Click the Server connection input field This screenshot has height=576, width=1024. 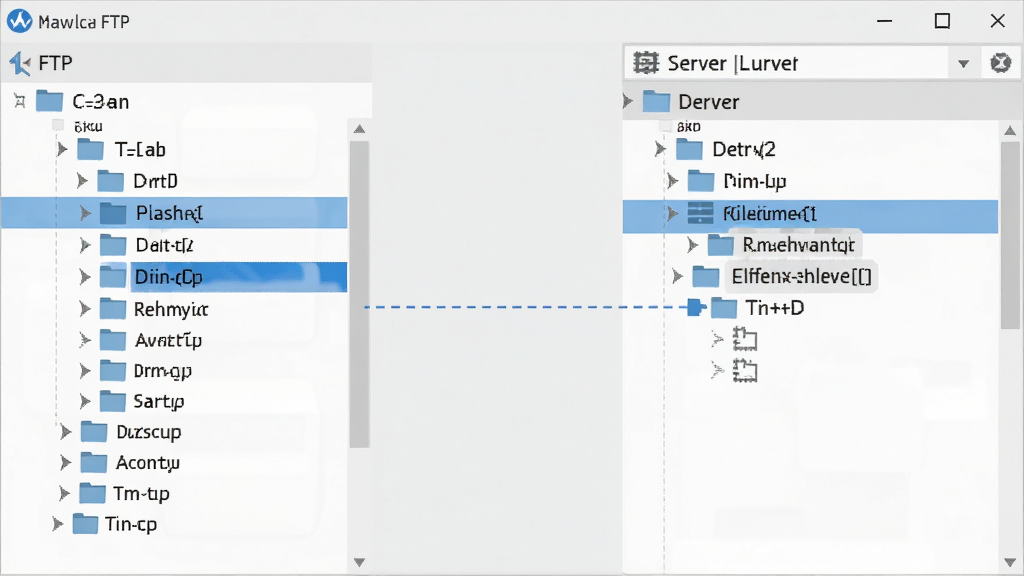coord(786,63)
